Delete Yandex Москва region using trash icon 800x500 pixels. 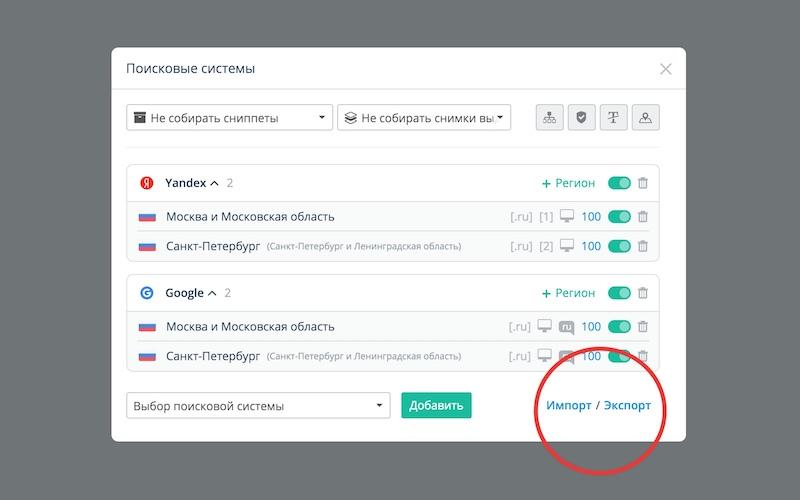(x=643, y=216)
